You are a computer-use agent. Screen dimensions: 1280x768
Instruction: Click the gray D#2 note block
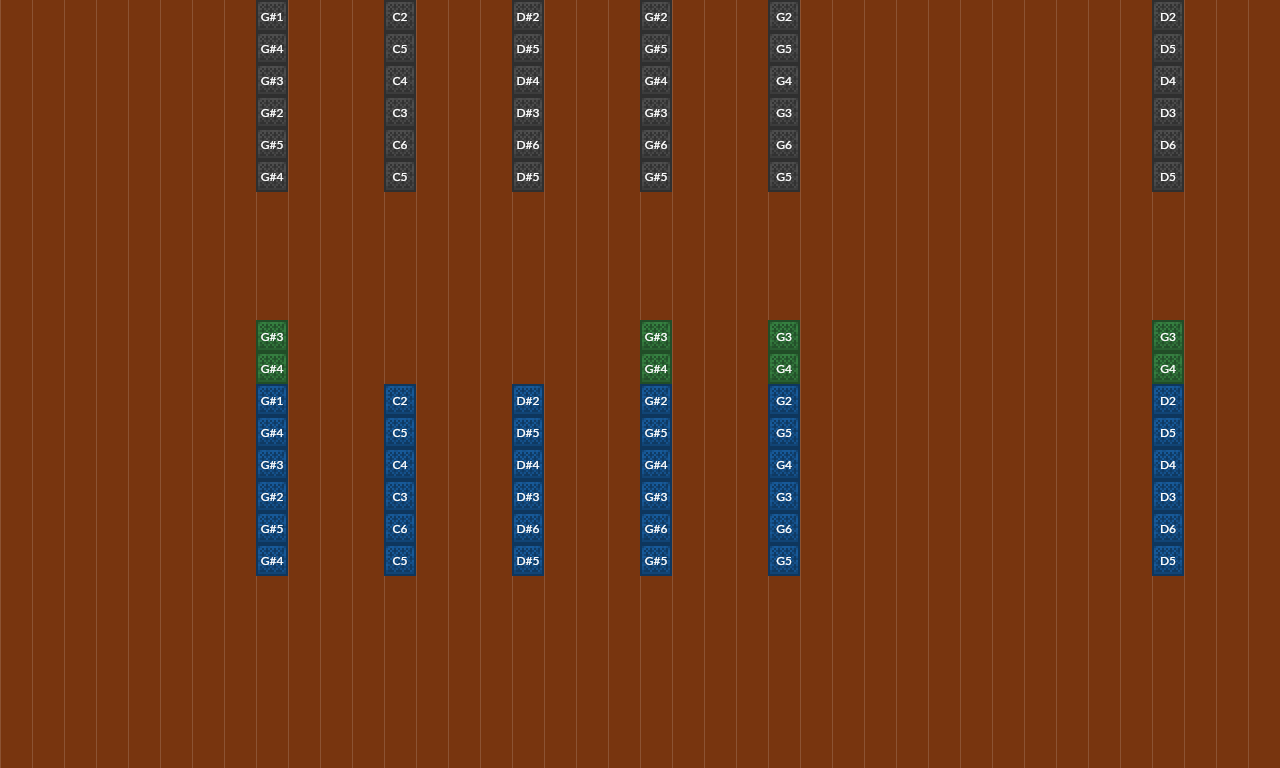tap(528, 16)
